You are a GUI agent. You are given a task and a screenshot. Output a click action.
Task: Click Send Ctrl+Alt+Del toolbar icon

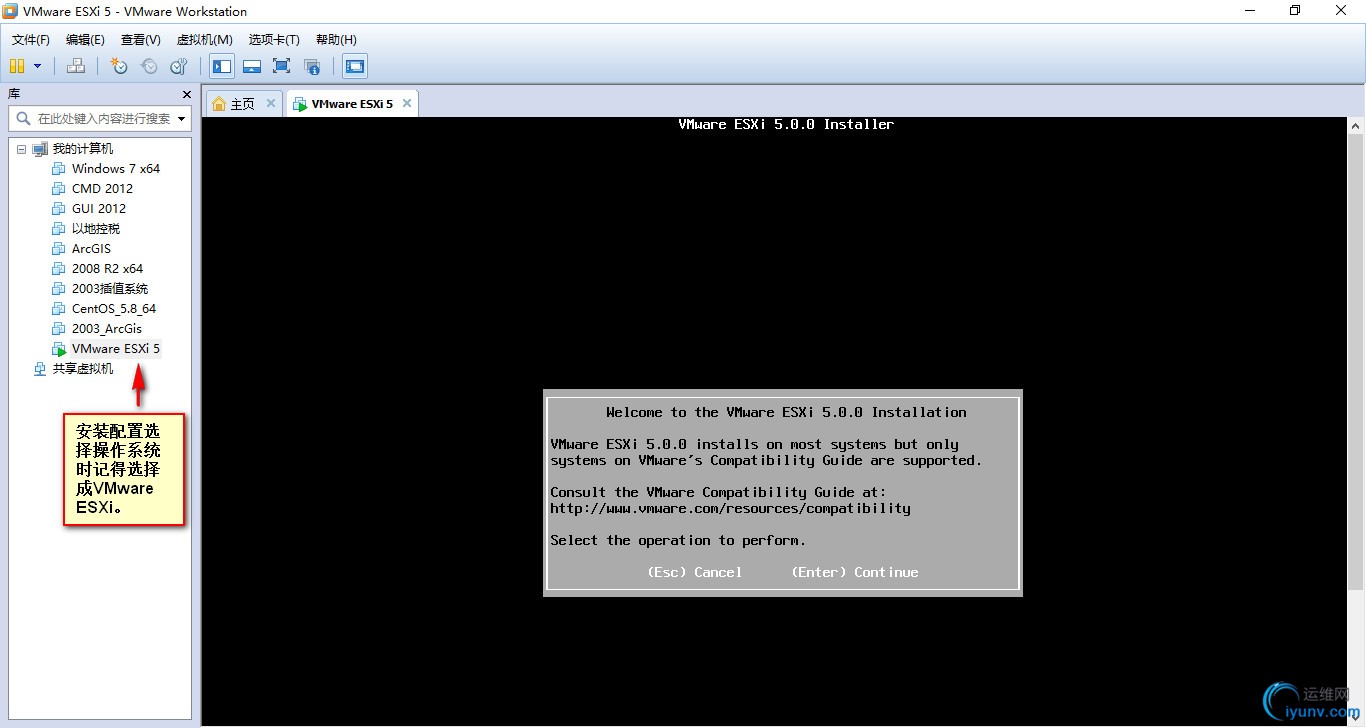(75, 66)
